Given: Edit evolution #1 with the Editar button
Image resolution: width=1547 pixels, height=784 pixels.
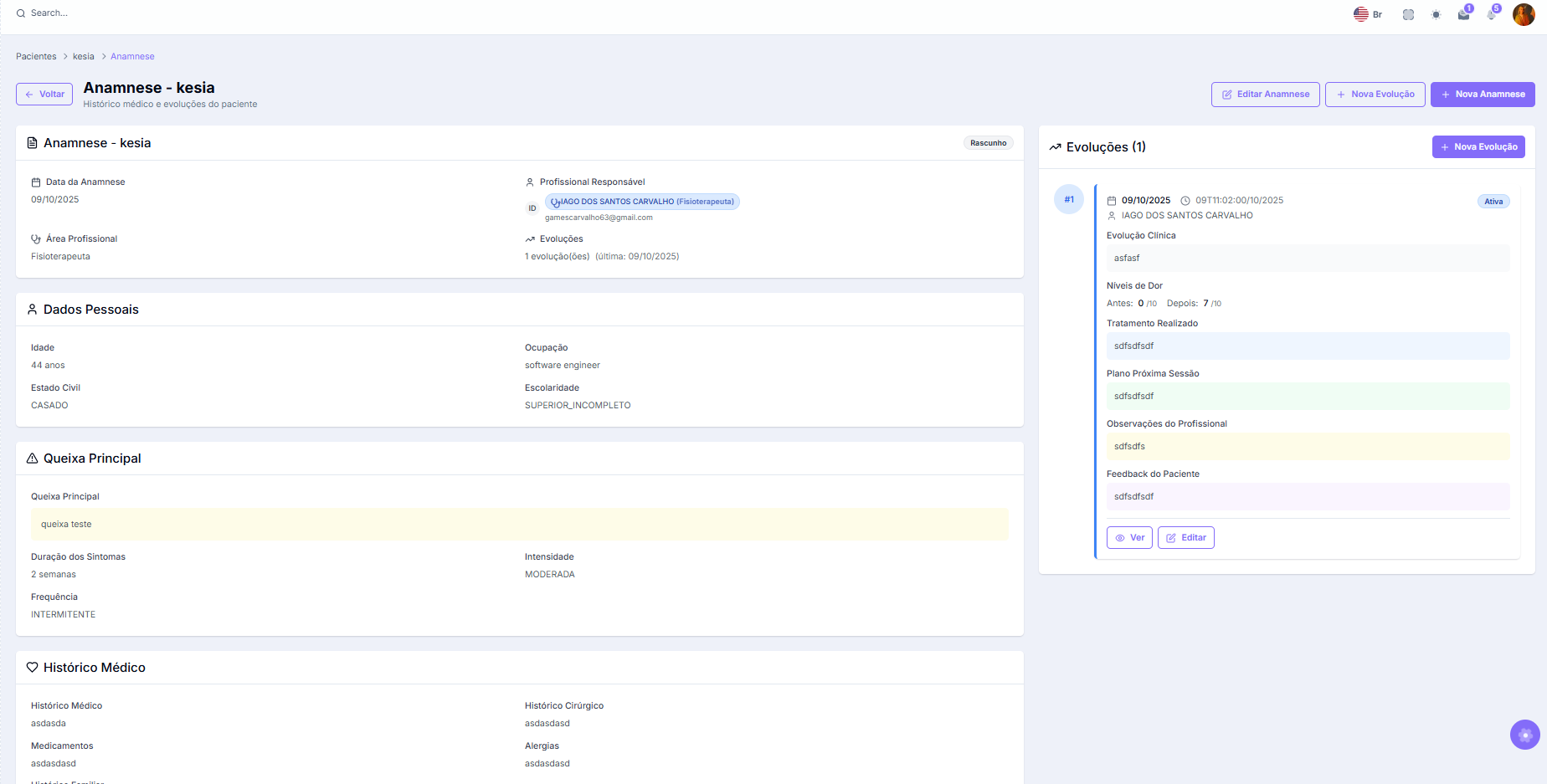Looking at the screenshot, I should 1185,538.
